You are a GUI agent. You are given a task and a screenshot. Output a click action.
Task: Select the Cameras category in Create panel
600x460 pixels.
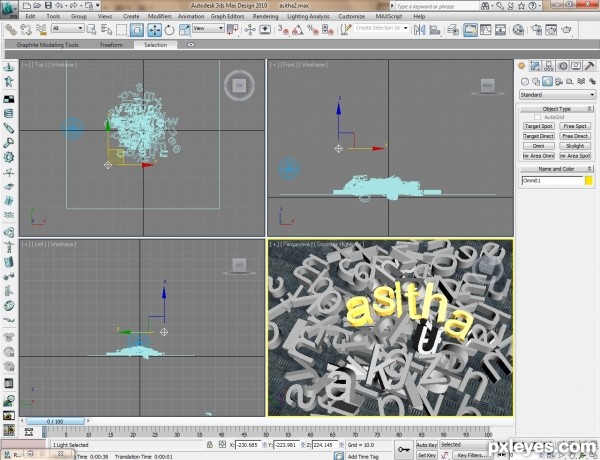[559, 82]
